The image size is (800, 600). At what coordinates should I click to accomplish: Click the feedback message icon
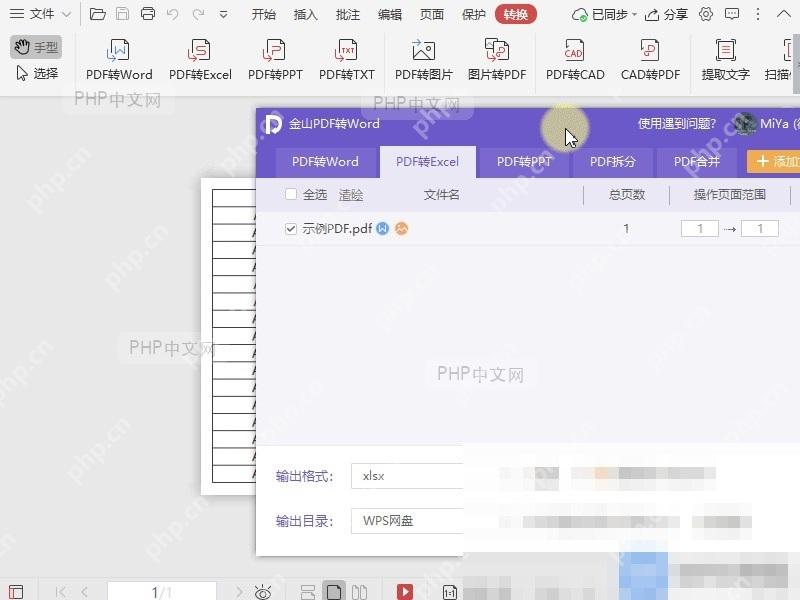point(732,14)
